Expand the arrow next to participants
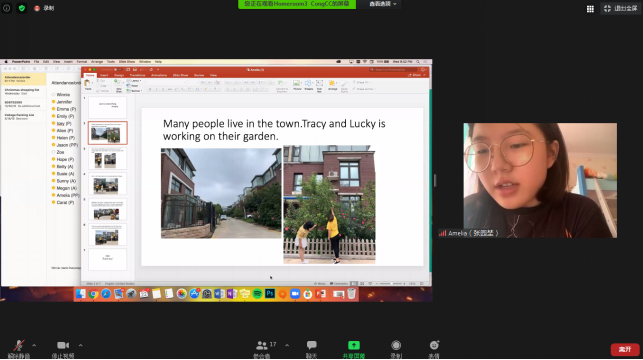643x360 pixels. coord(287,345)
